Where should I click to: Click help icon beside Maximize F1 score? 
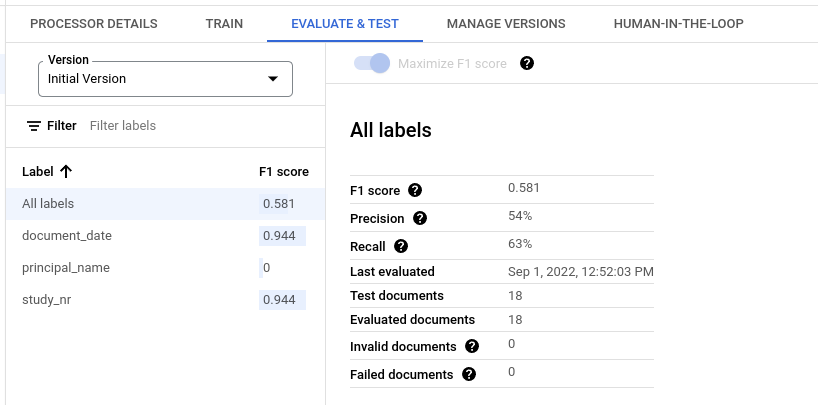click(527, 63)
